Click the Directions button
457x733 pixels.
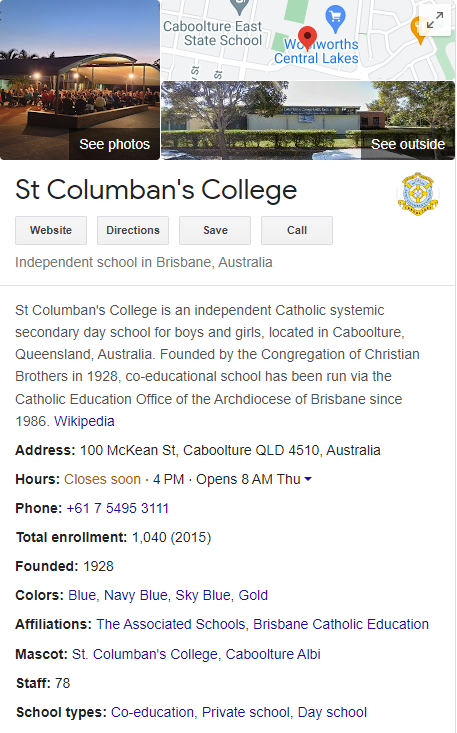tap(133, 230)
